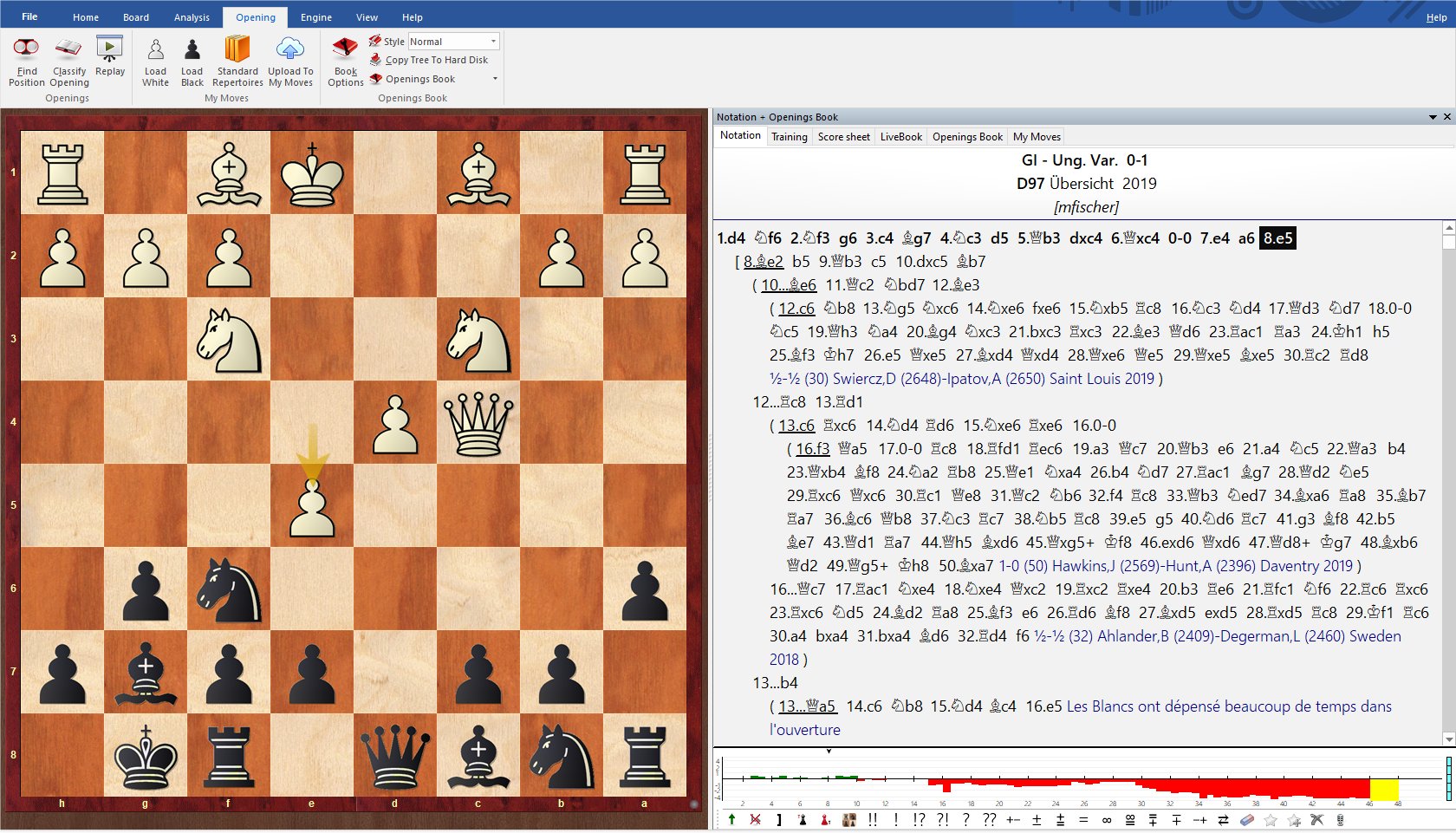Click variation move 13...Qa5 in notation
This screenshot has height=833, width=1456.
(x=807, y=706)
